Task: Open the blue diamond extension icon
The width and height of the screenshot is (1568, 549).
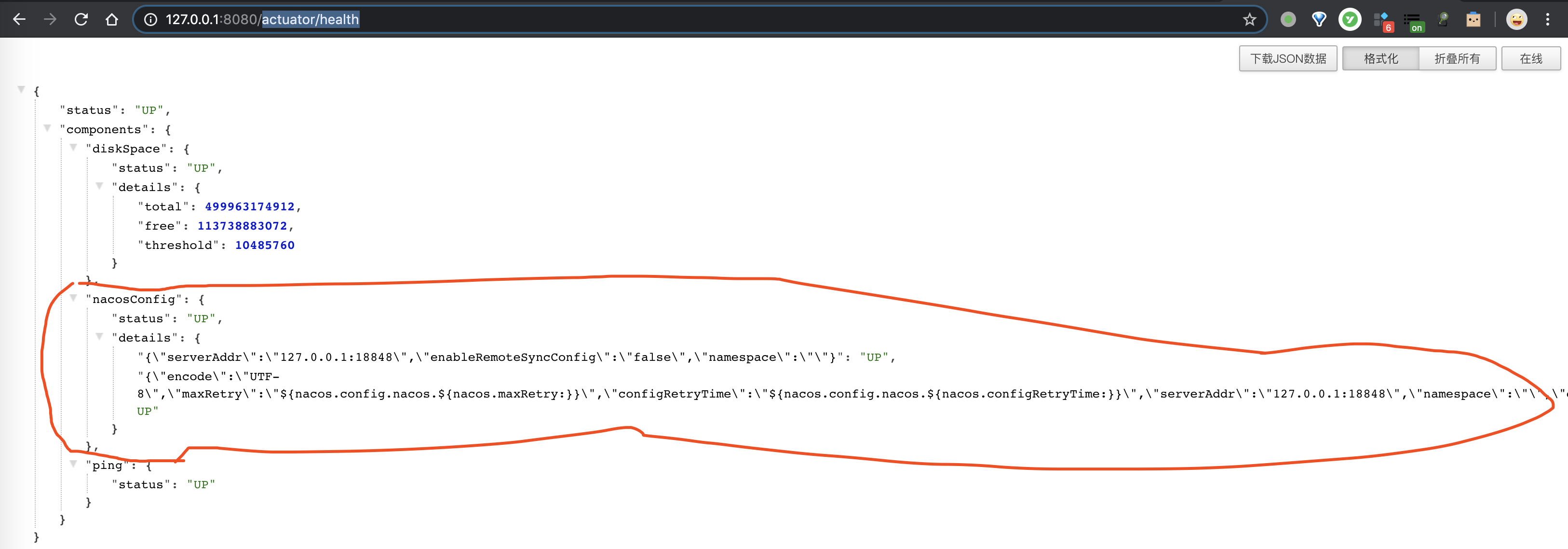Action: coord(1318,19)
